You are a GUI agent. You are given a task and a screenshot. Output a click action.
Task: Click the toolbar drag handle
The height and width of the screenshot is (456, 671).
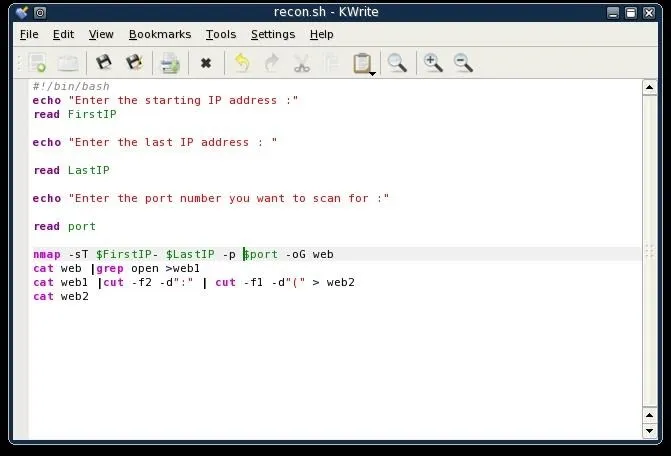pos(19,63)
